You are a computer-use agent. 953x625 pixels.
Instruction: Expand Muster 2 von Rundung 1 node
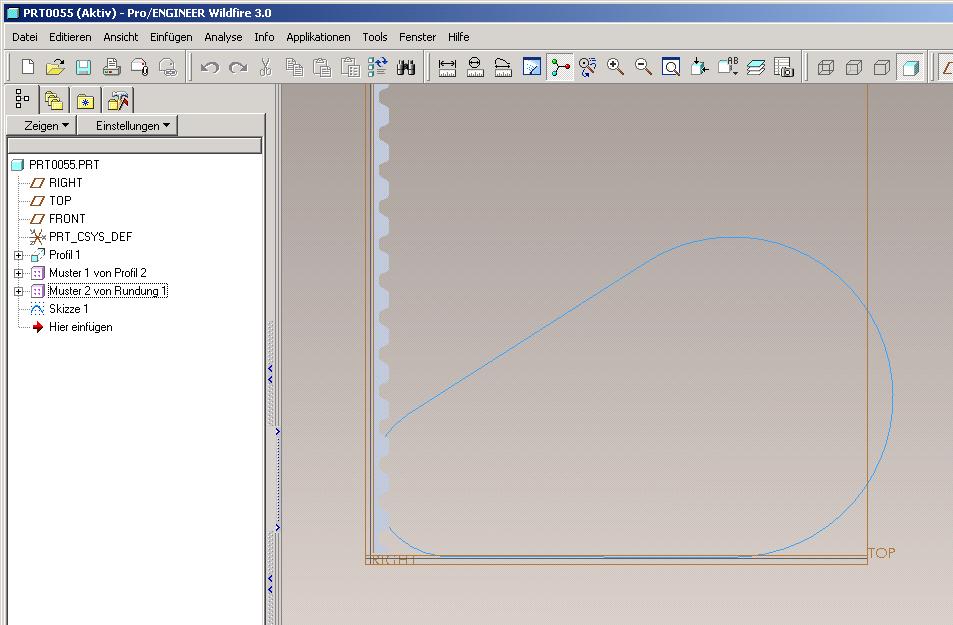[18, 292]
